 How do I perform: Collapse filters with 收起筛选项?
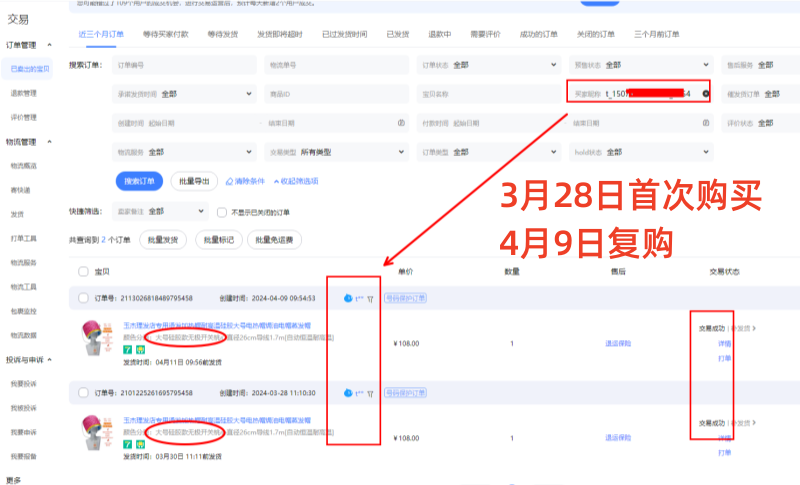pyautogui.click(x=296, y=181)
